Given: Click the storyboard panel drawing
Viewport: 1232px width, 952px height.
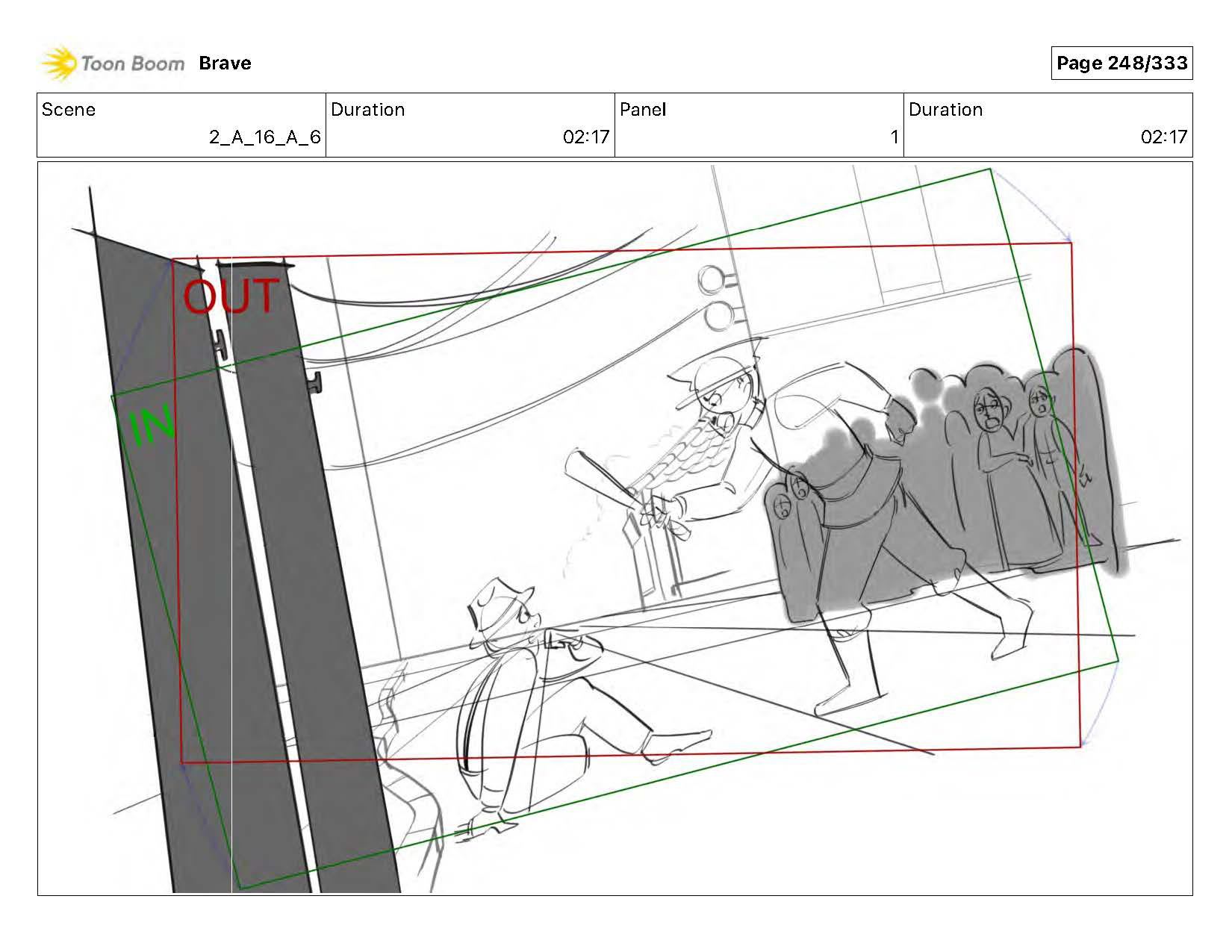Looking at the screenshot, I should coord(615,529).
